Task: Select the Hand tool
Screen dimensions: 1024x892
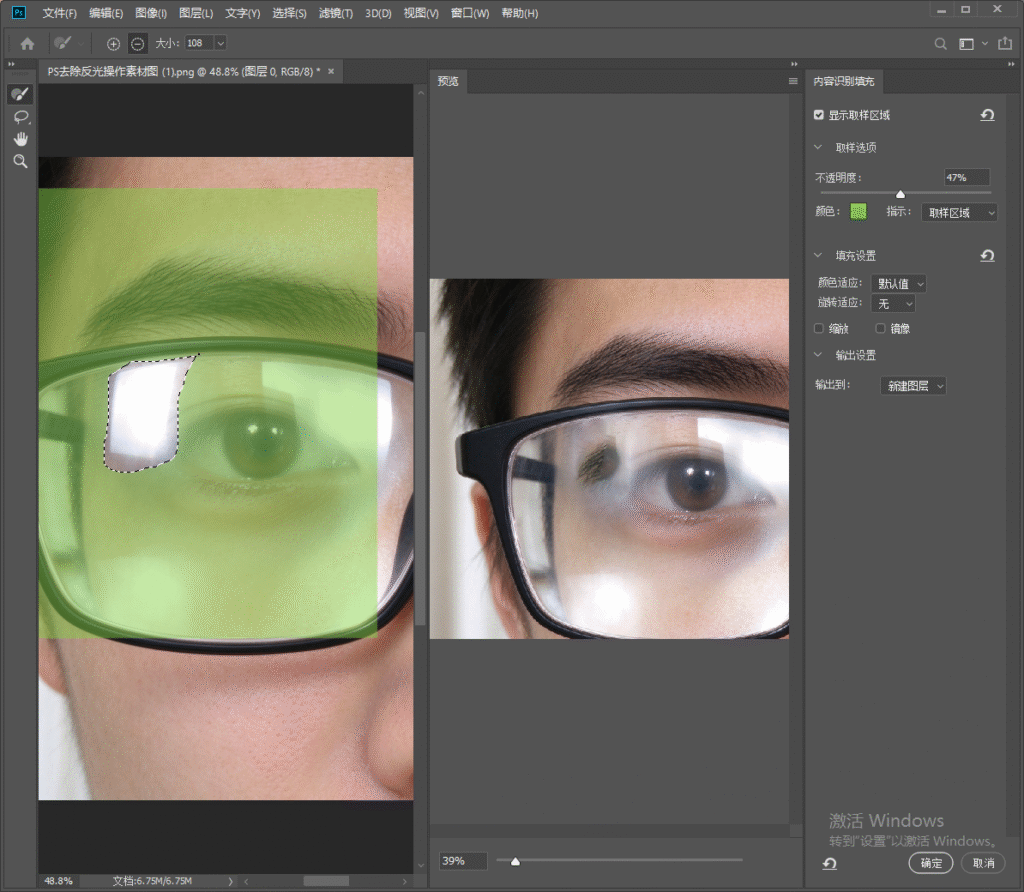Action: pos(21,139)
